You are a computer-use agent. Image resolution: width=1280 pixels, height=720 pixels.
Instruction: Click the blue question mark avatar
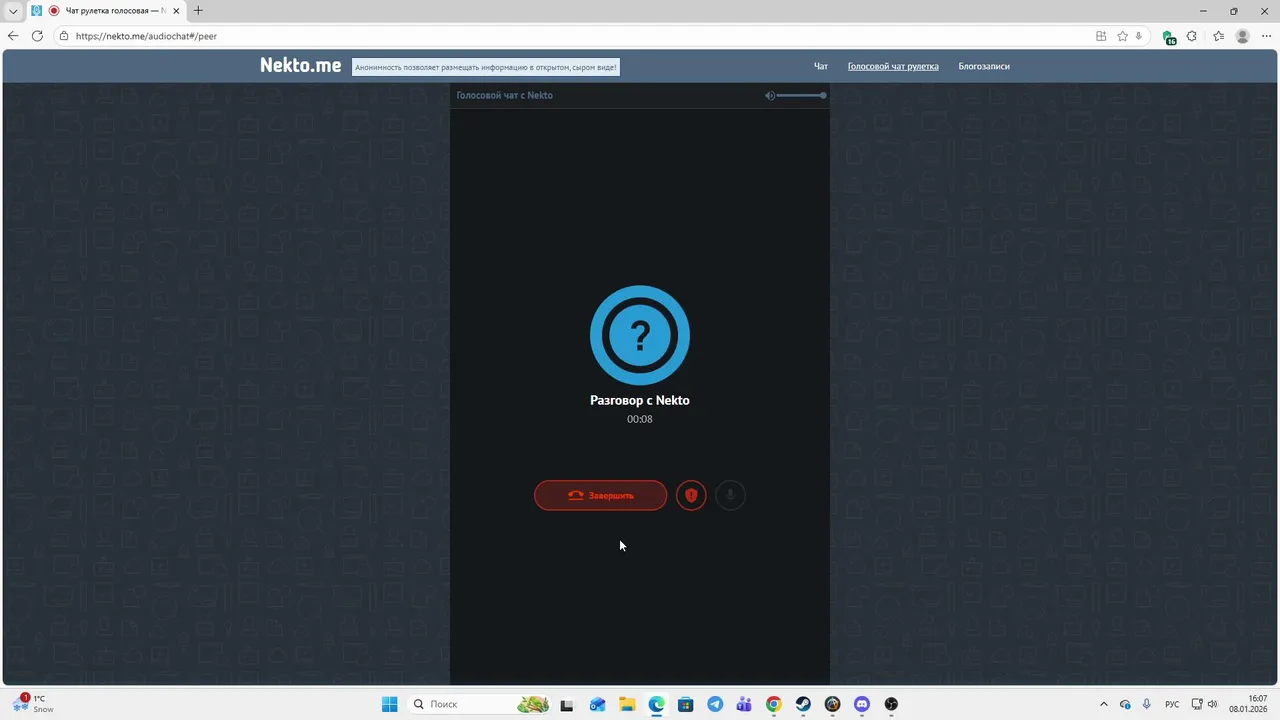tap(640, 335)
